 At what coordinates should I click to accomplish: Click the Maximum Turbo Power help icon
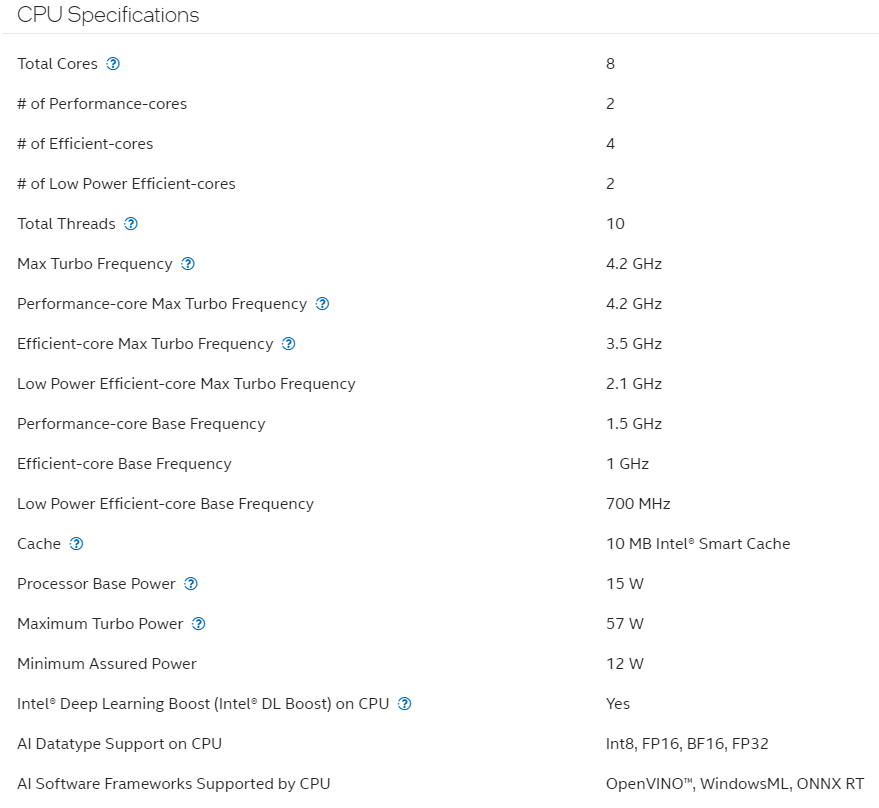click(x=199, y=624)
